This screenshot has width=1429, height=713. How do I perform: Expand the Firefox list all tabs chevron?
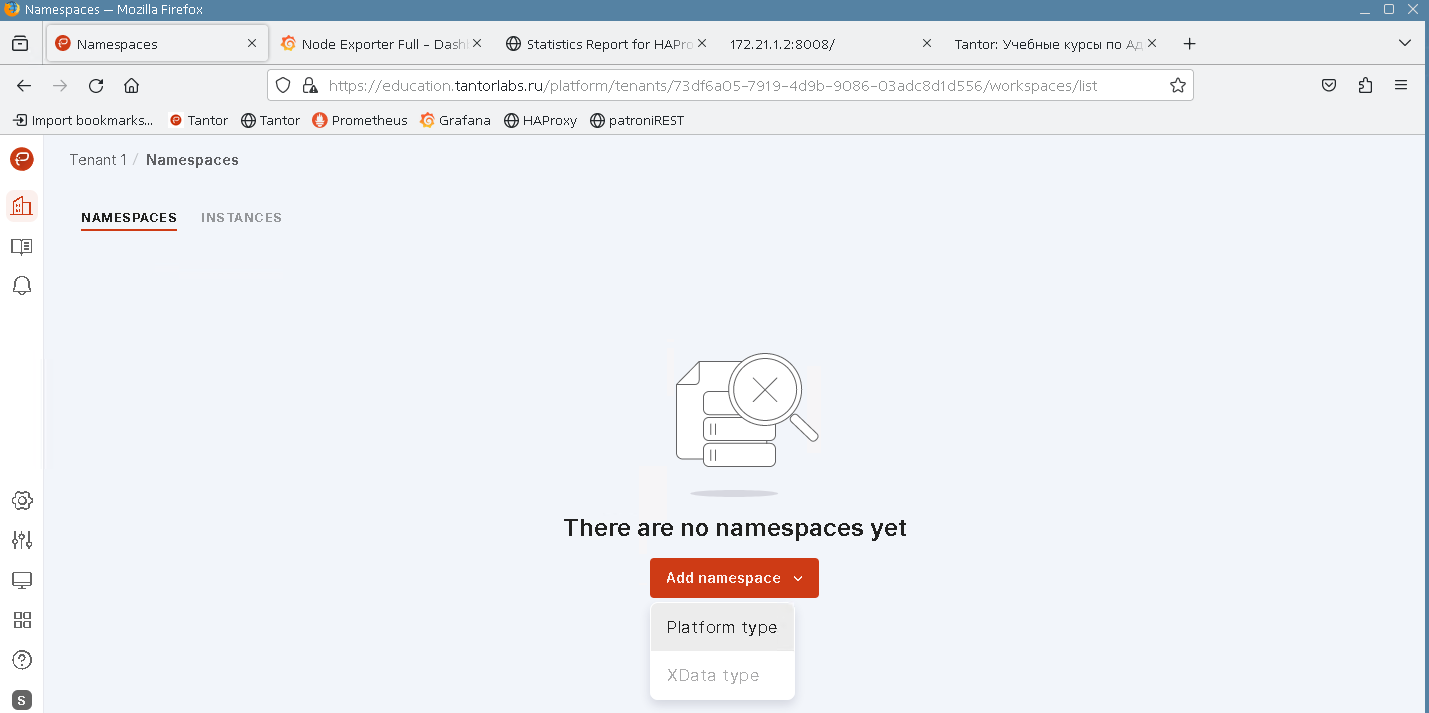(1404, 44)
